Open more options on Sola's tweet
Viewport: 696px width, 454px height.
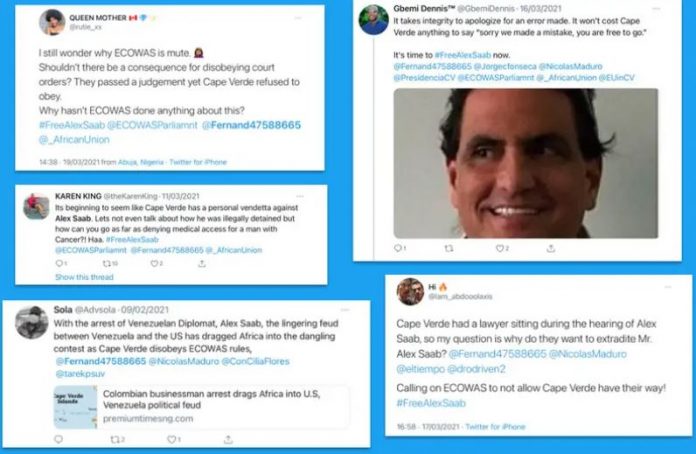345,310
